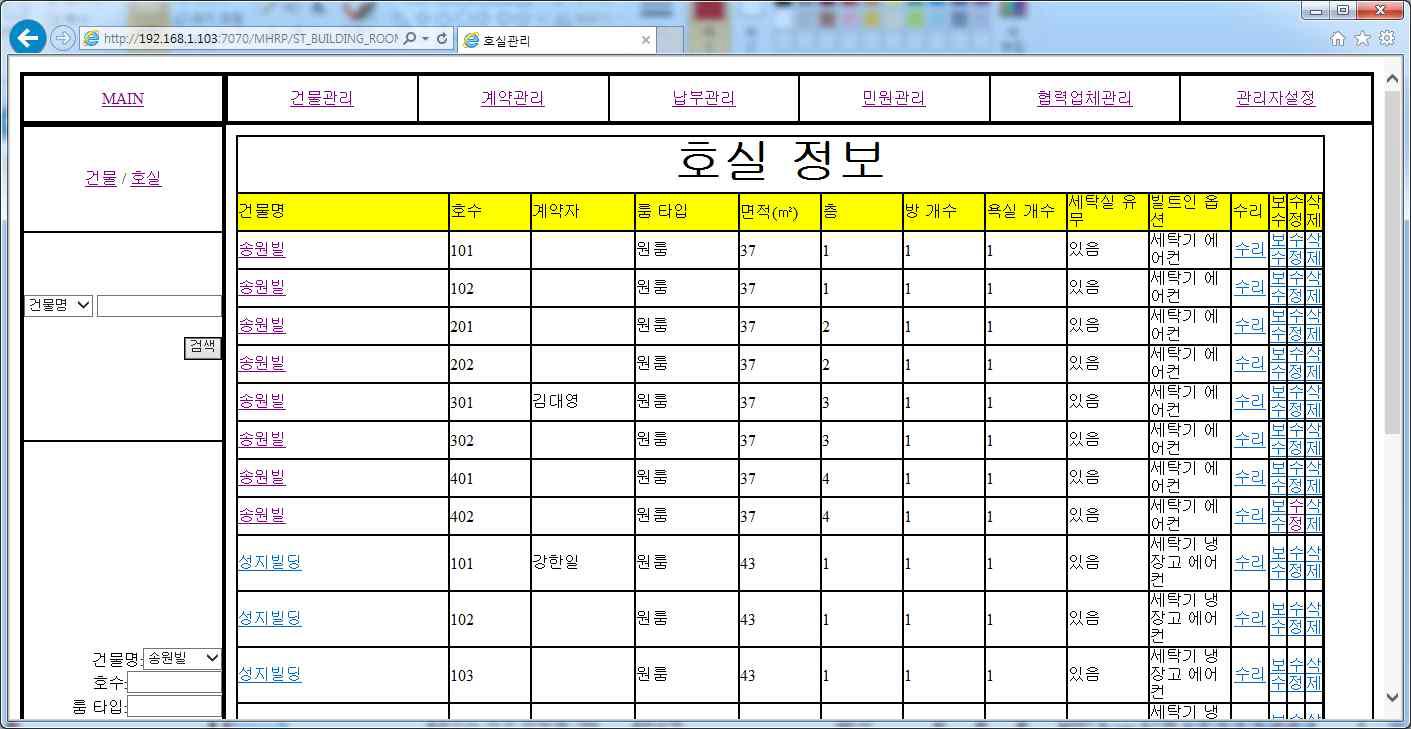This screenshot has width=1411, height=729.
Task: Click 수정 link in 송원빌 401 row
Action: (1296, 478)
